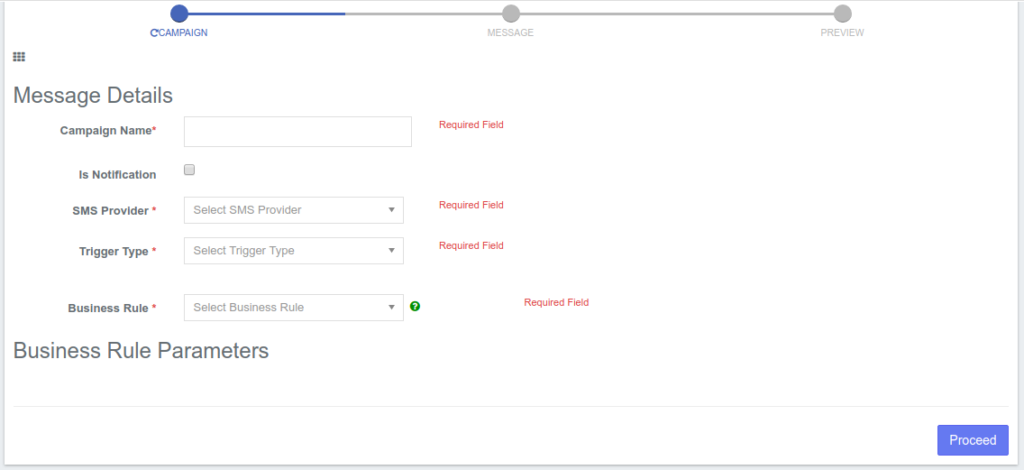The width and height of the screenshot is (1024, 470).
Task: Click the SMS Provider dropdown arrow
Action: (392, 210)
